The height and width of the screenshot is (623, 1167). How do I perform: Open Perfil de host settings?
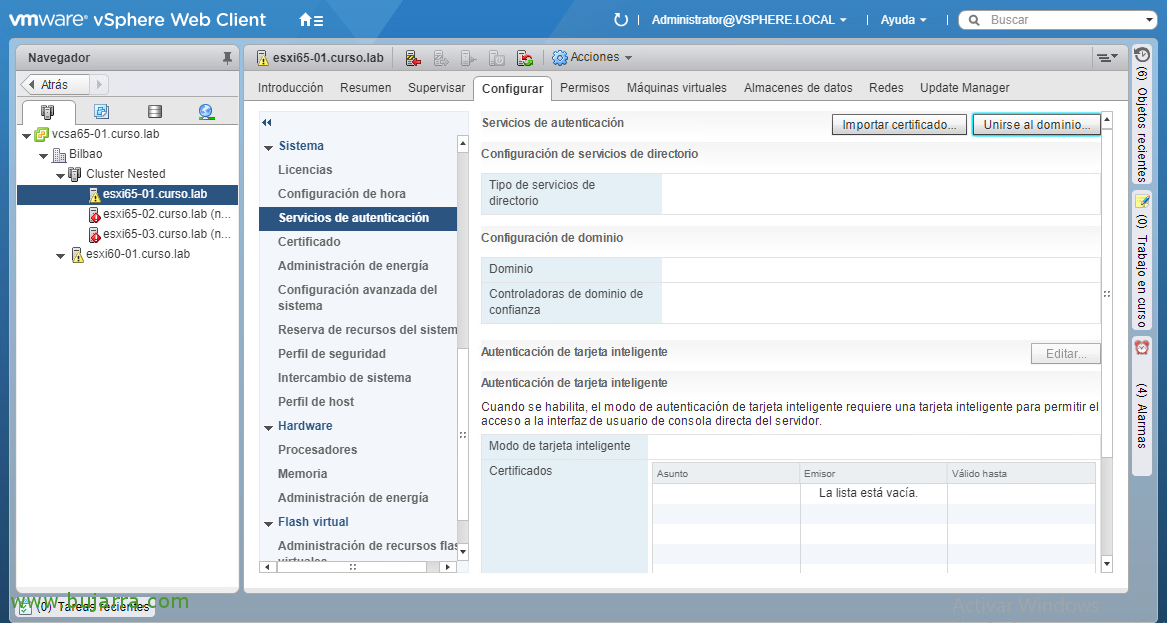point(316,402)
